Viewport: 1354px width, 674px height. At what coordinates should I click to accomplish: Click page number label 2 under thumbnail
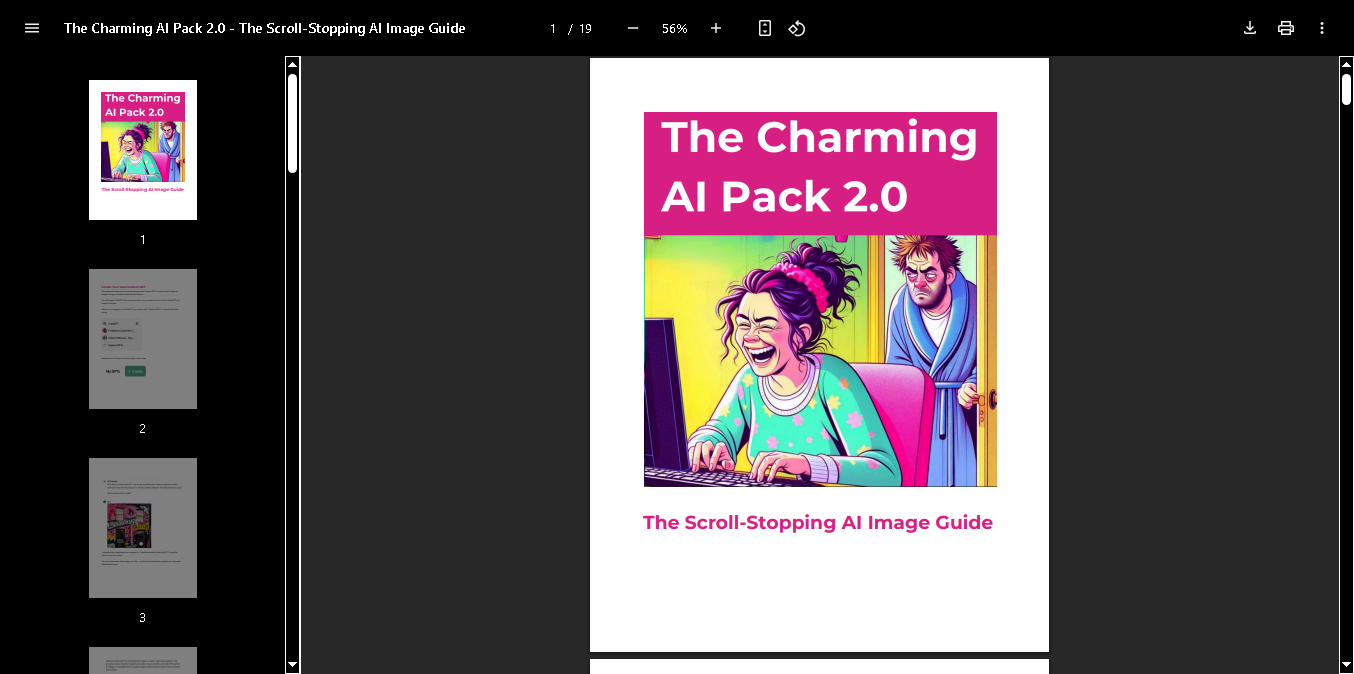point(143,429)
